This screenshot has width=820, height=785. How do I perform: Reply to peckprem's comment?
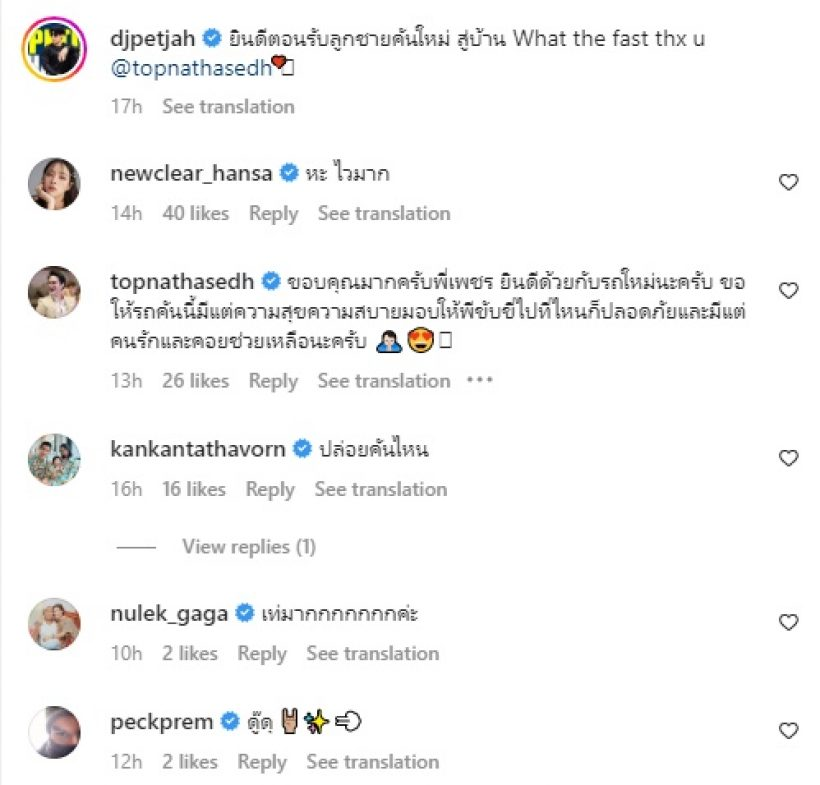[262, 762]
